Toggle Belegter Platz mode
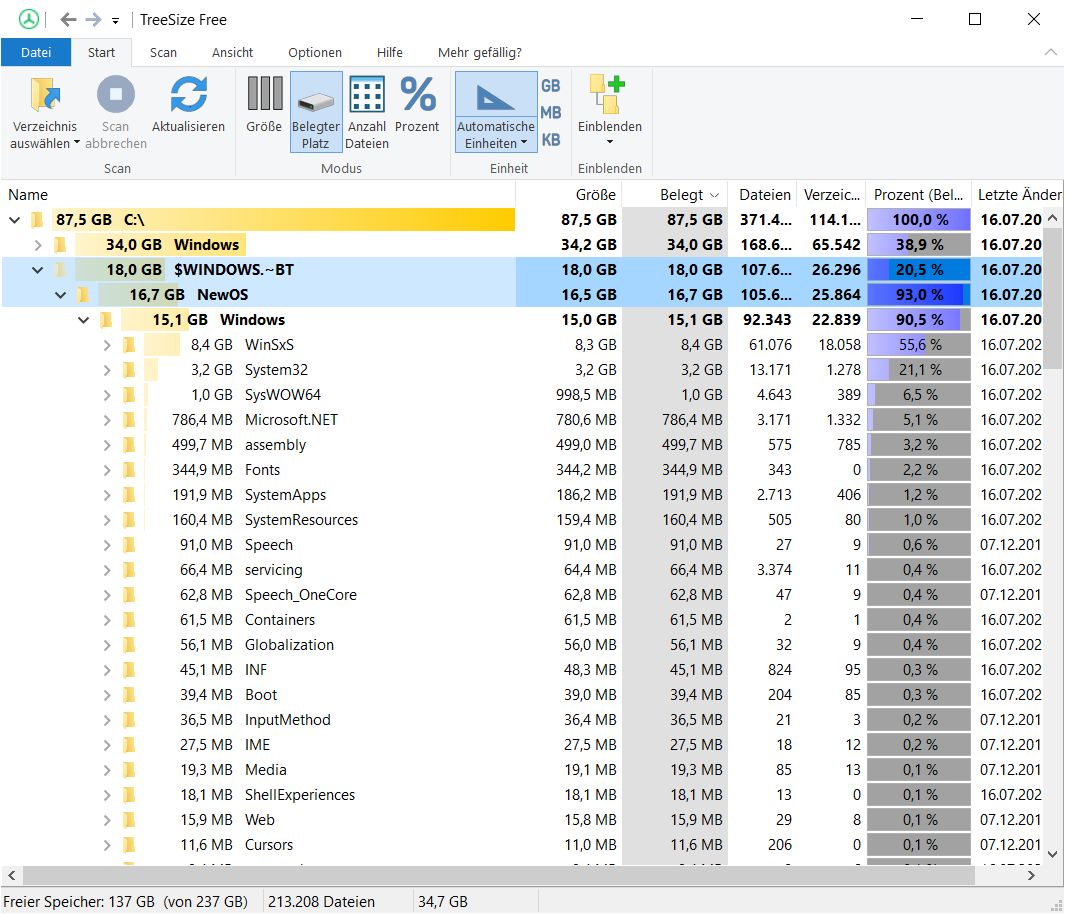1065x914 pixels. pos(316,112)
